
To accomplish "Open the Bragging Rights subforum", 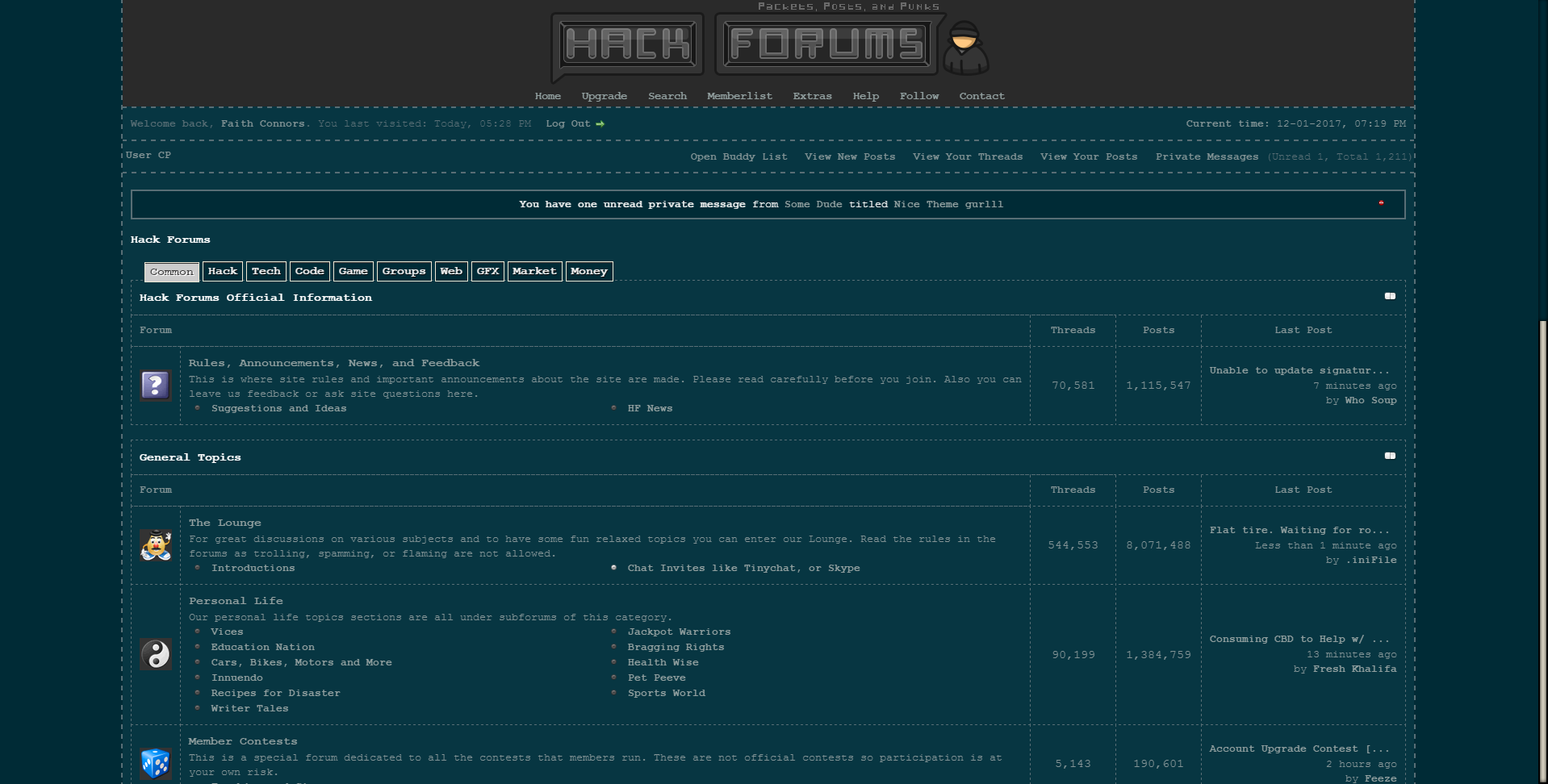I will (676, 647).
